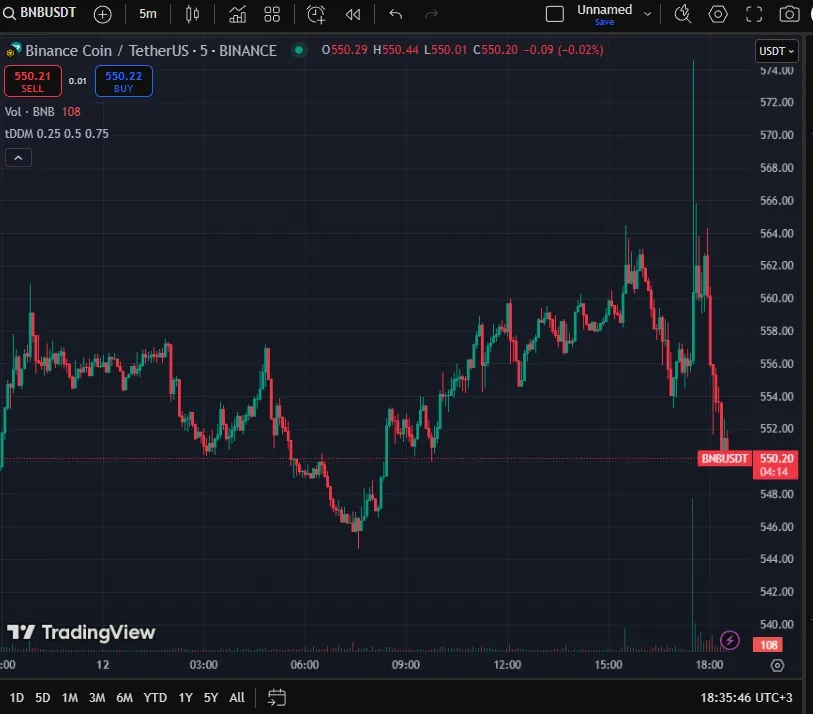Click the 108 volume value label on axis
This screenshot has width=813, height=714.
(768, 645)
